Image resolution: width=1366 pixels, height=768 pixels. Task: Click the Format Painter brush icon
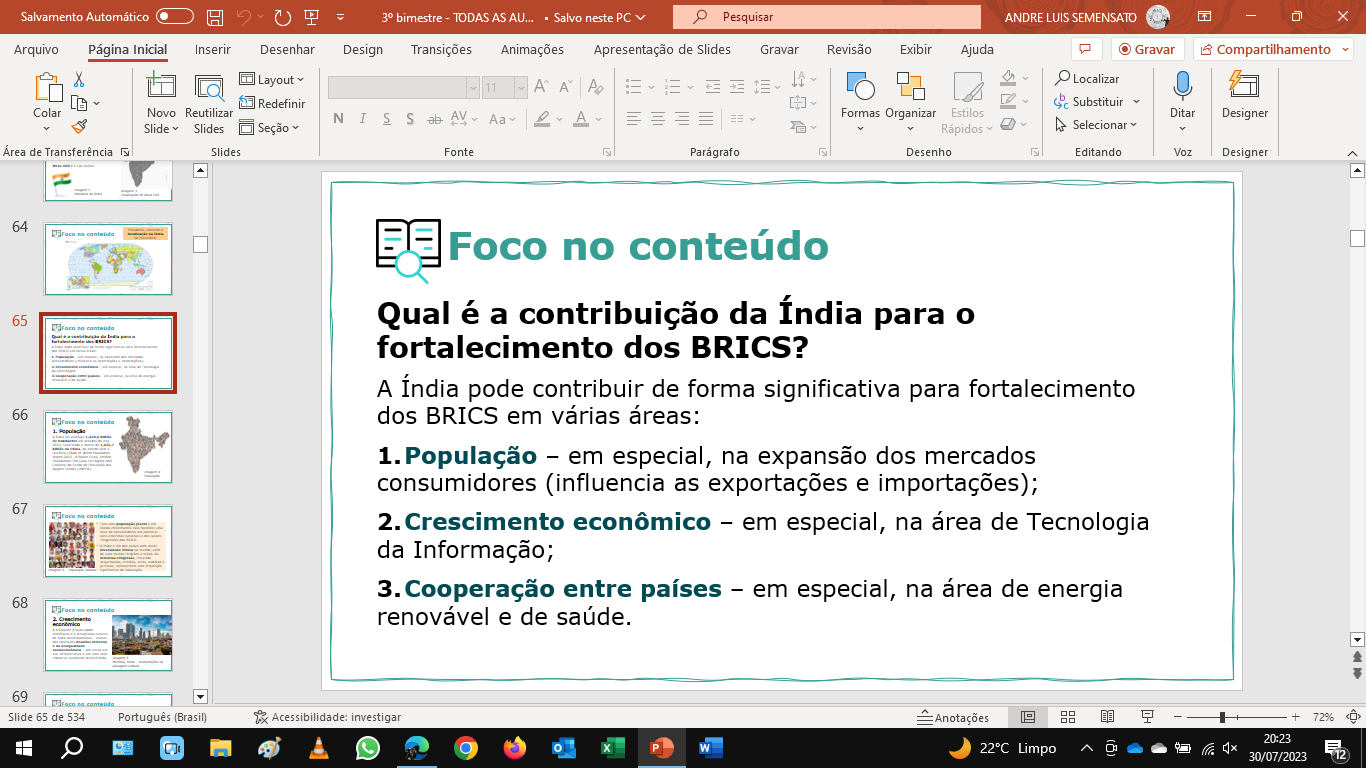click(x=79, y=126)
